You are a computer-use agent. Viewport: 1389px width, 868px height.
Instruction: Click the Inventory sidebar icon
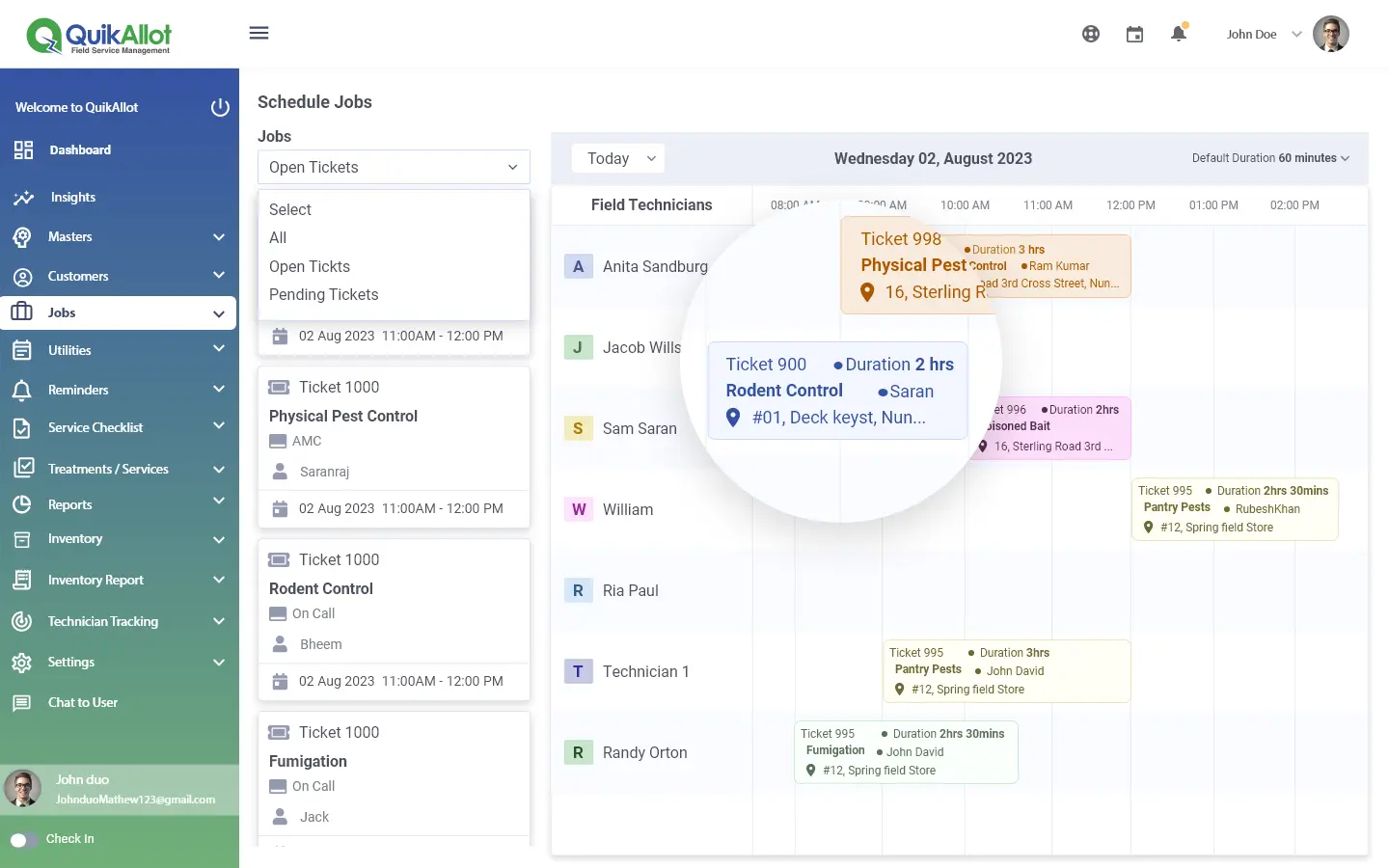pyautogui.click(x=21, y=539)
